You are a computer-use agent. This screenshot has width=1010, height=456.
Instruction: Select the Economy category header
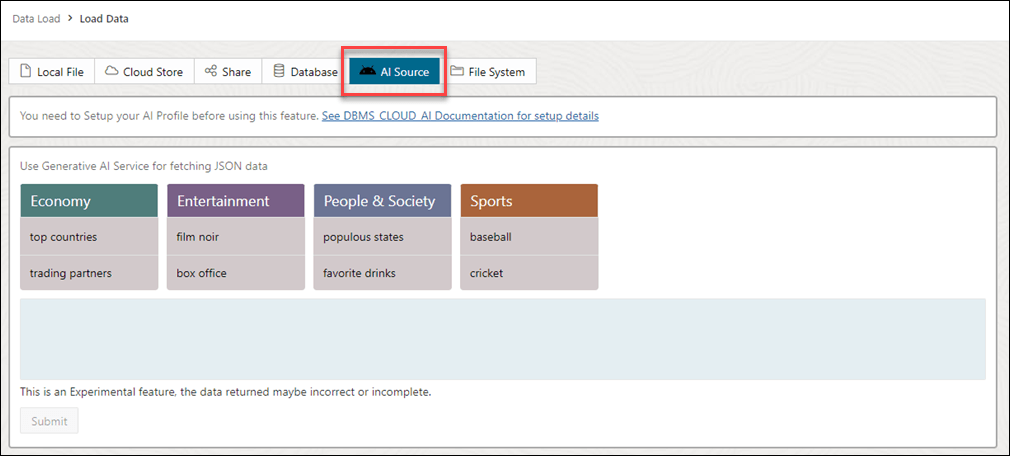tap(89, 201)
